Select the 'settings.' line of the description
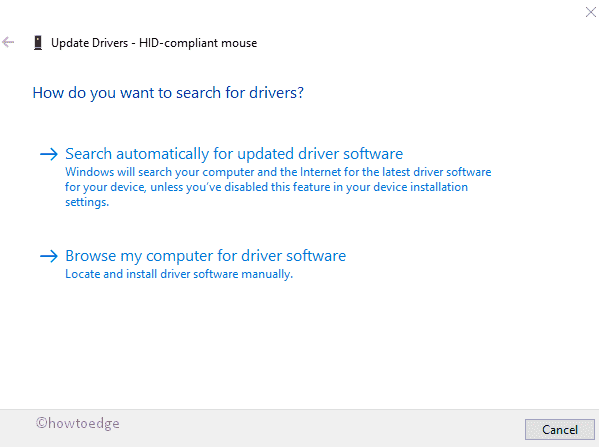This screenshot has width=599, height=447. click(x=87, y=202)
